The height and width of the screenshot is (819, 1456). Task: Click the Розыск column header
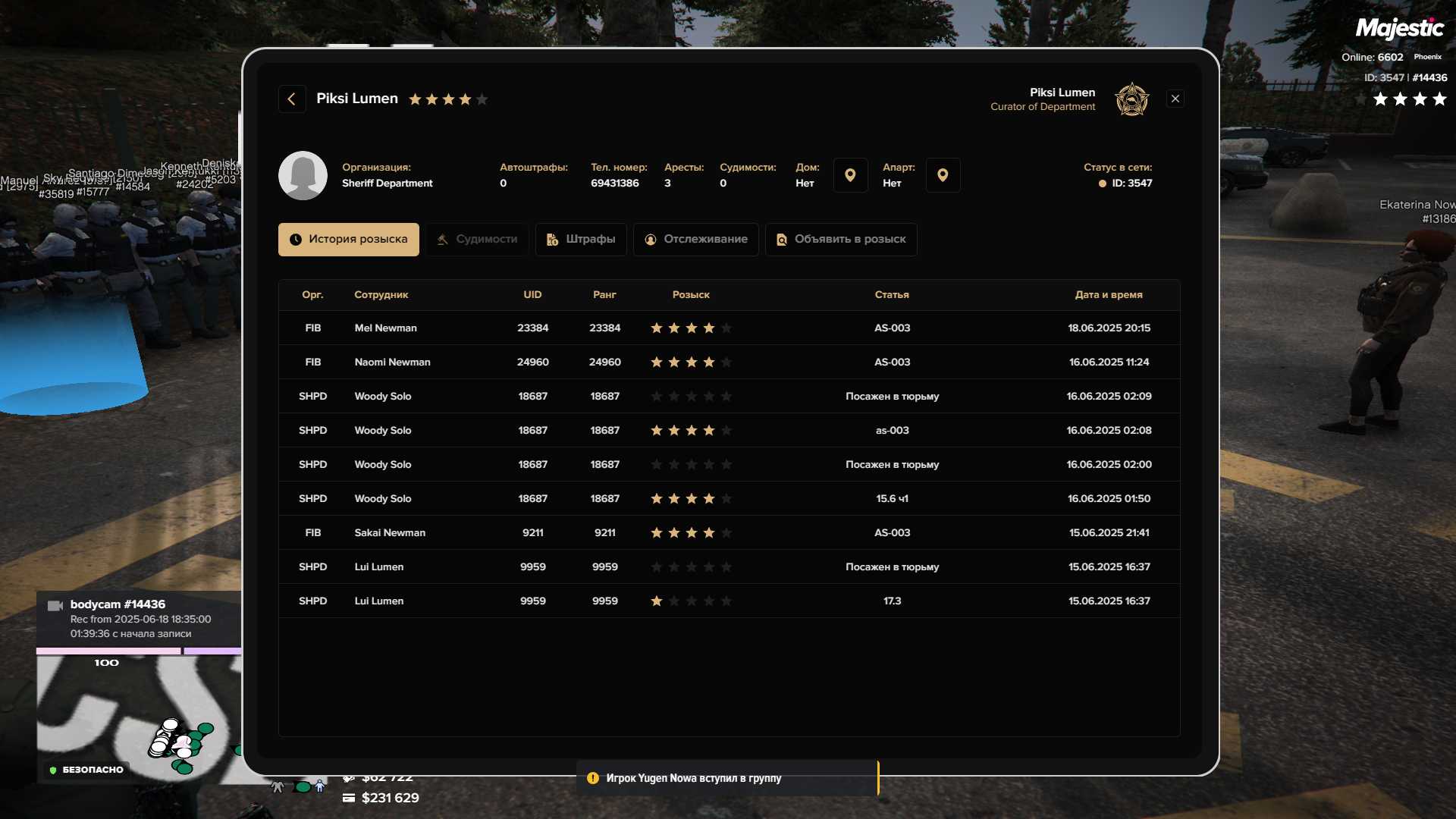pyautogui.click(x=691, y=295)
